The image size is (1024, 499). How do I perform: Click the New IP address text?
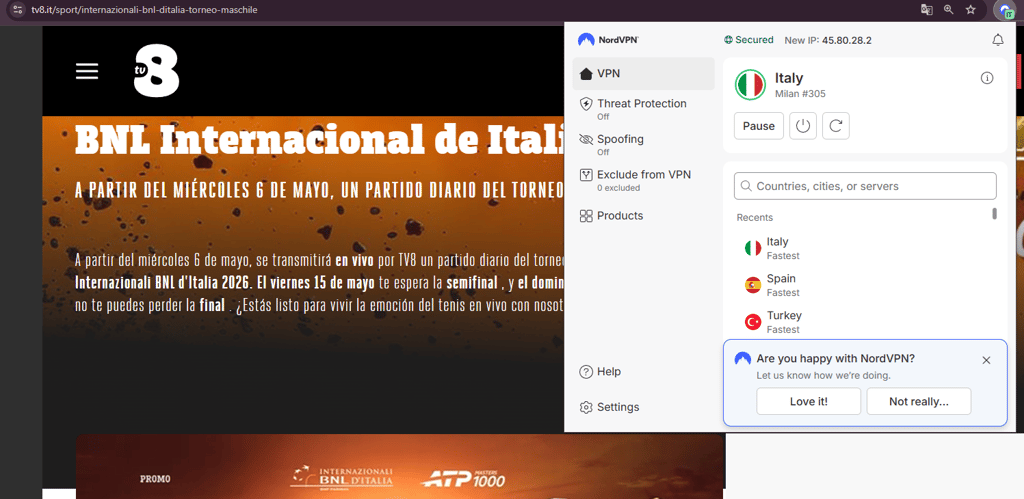828,40
